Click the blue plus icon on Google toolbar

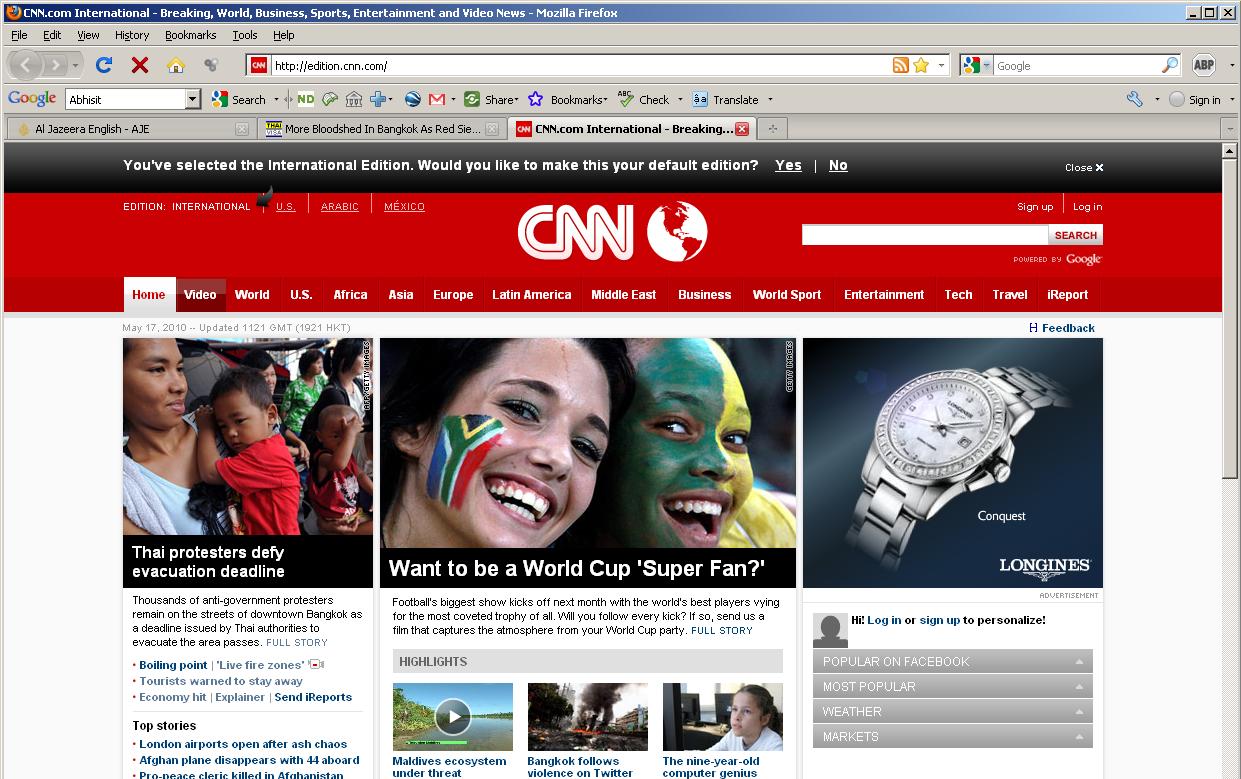pyautogui.click(x=379, y=99)
